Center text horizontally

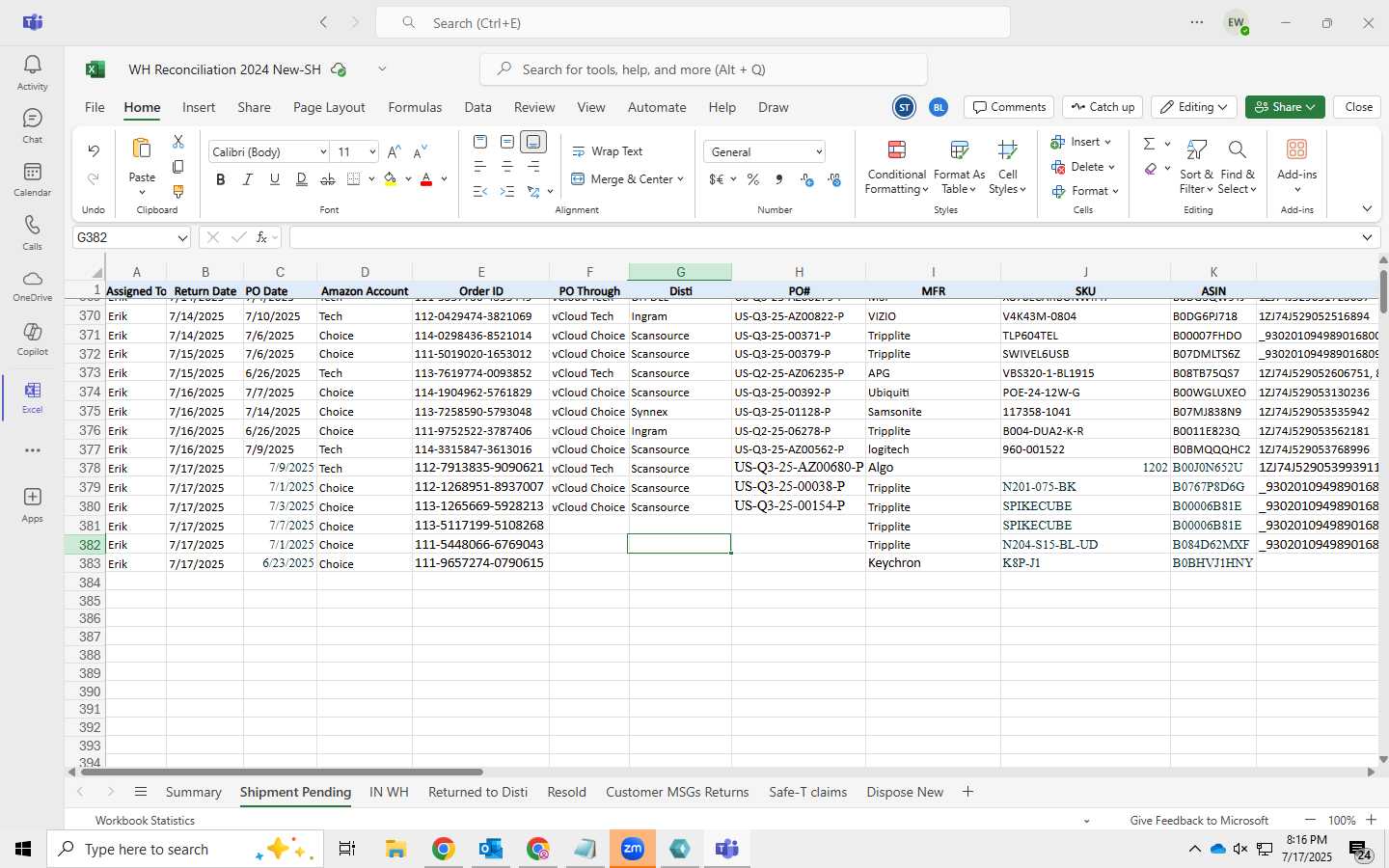pyautogui.click(x=507, y=166)
